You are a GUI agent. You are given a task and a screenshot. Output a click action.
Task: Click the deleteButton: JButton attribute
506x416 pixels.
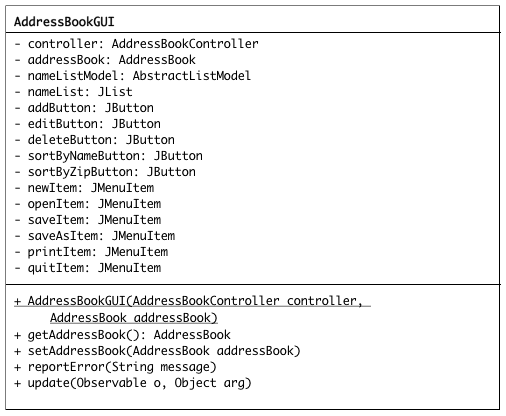pyautogui.click(x=94, y=140)
